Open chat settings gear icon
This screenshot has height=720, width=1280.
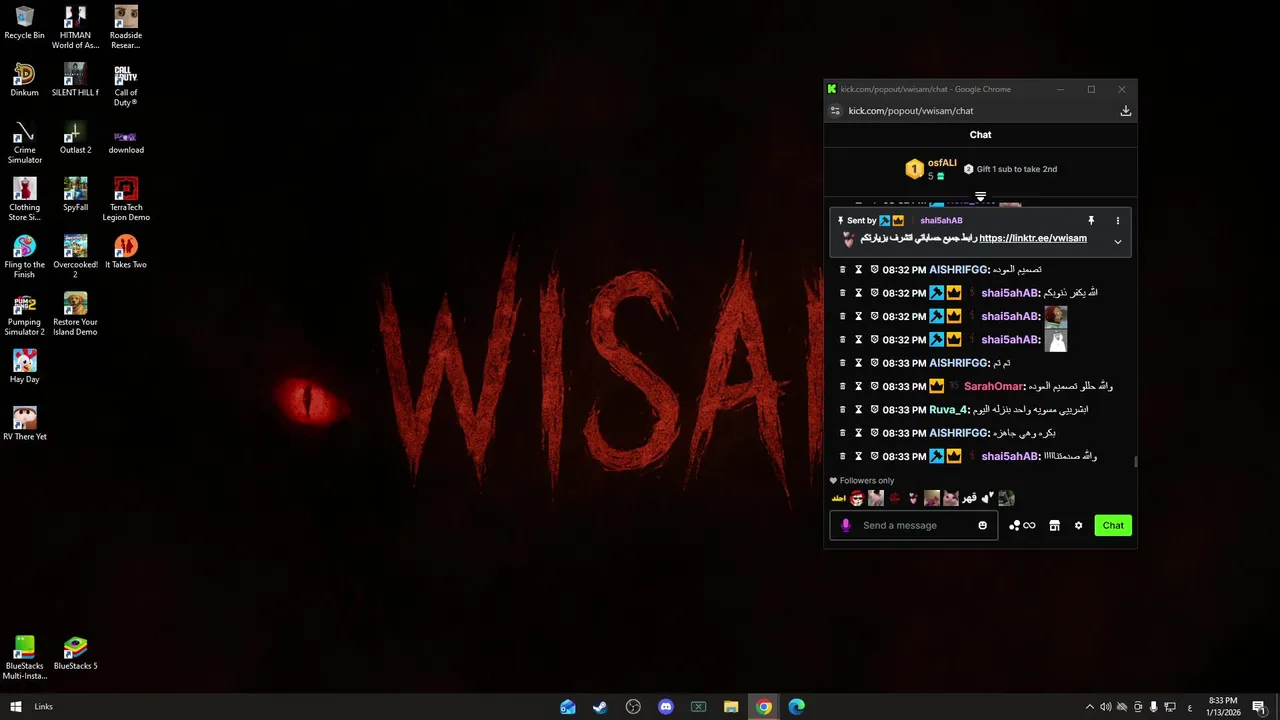point(1078,525)
